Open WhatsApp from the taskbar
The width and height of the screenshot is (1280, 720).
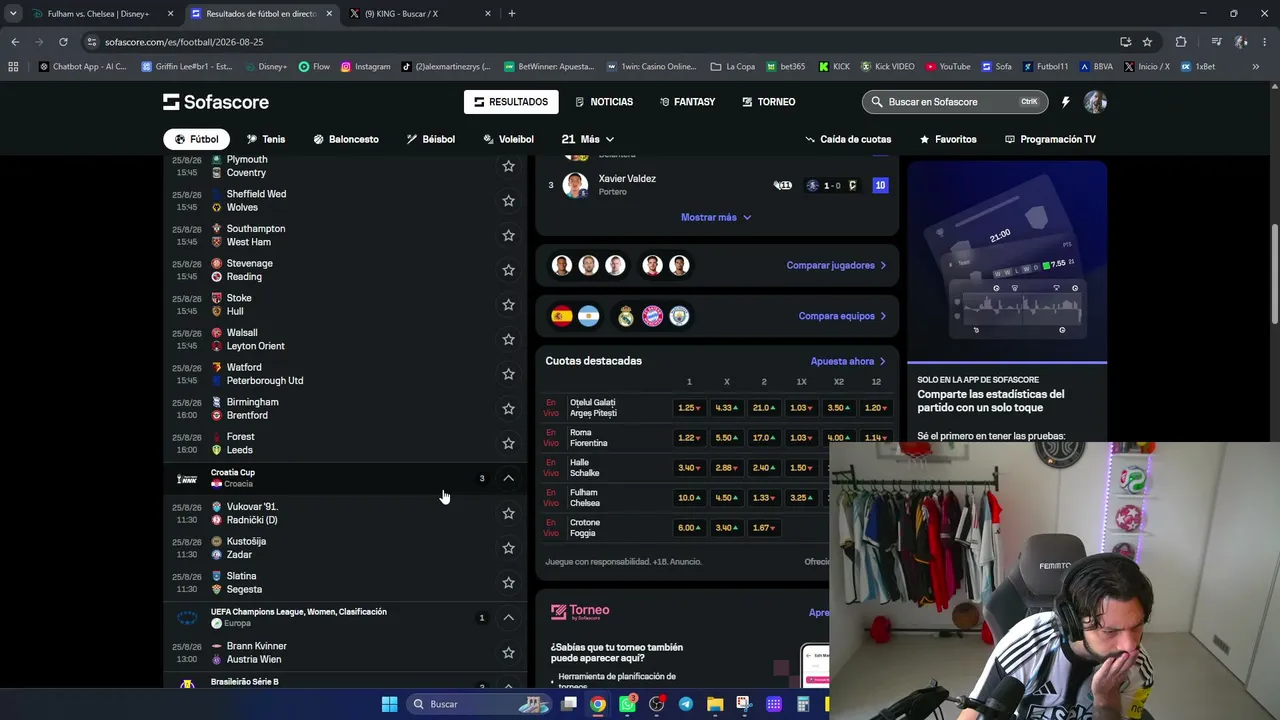pos(627,704)
